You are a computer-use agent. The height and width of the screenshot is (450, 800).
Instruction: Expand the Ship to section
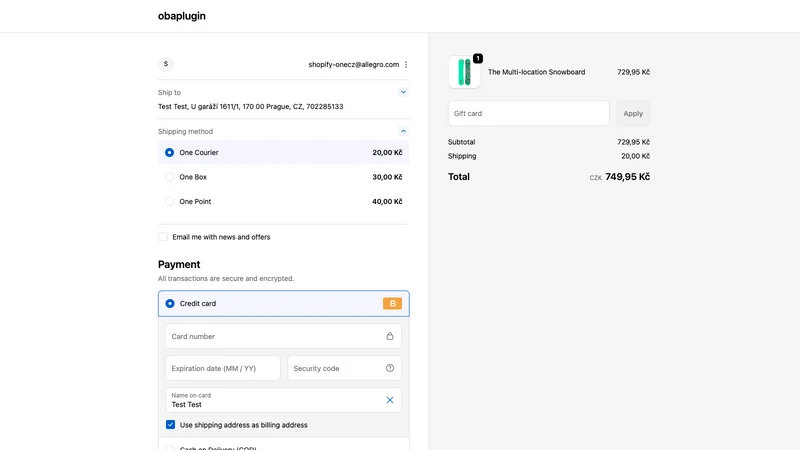click(x=403, y=92)
